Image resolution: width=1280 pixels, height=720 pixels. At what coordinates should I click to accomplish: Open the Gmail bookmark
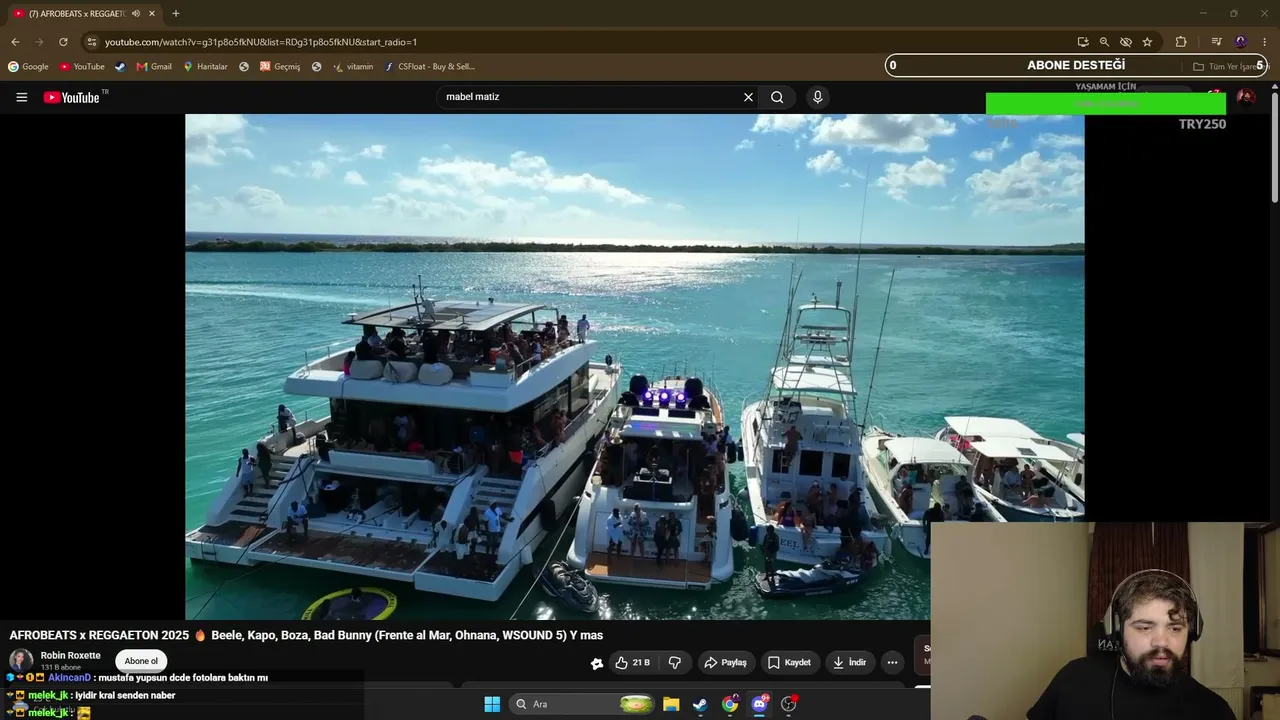pos(154,67)
